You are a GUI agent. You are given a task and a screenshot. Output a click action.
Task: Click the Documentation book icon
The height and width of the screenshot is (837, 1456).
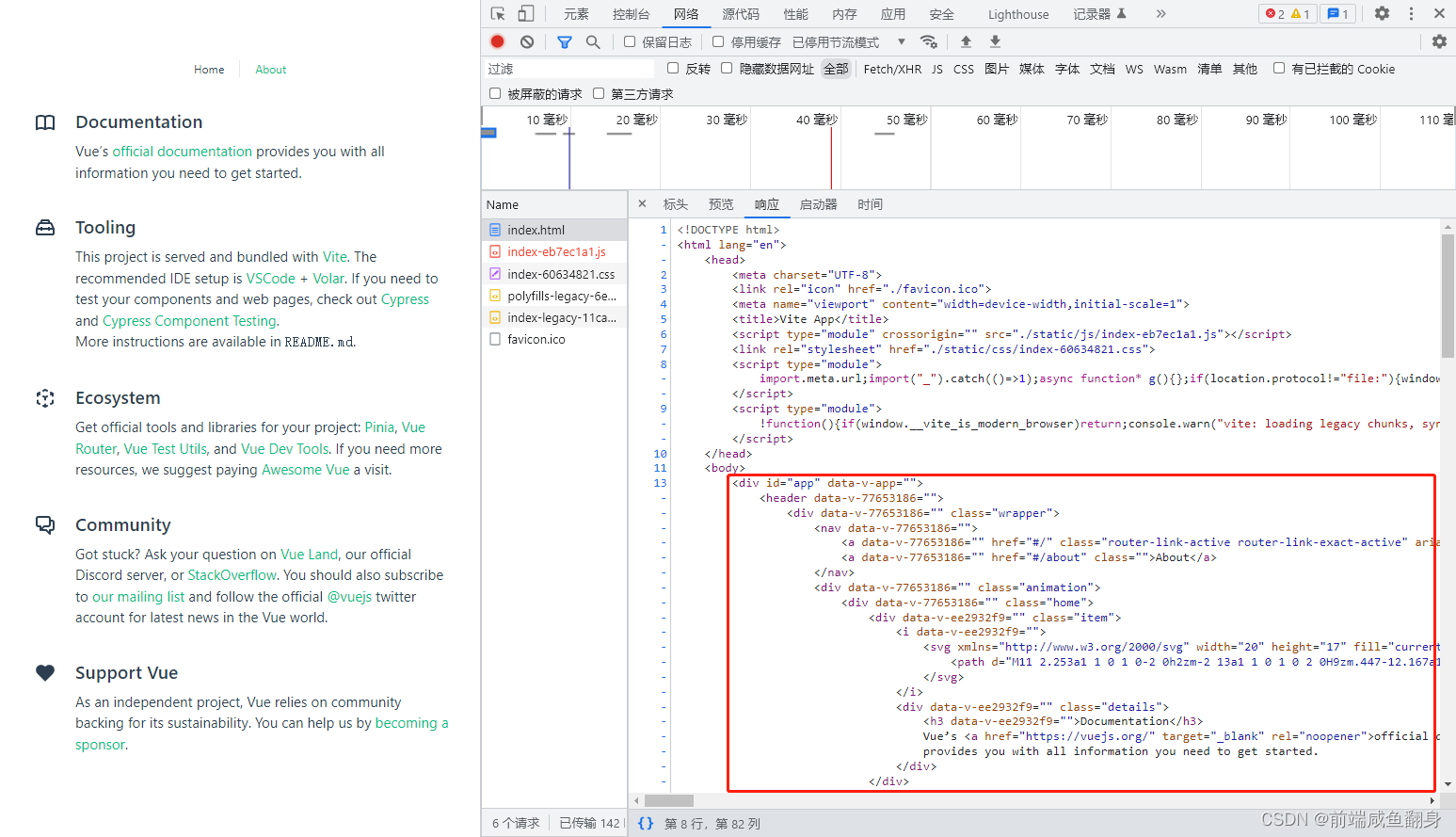(45, 122)
